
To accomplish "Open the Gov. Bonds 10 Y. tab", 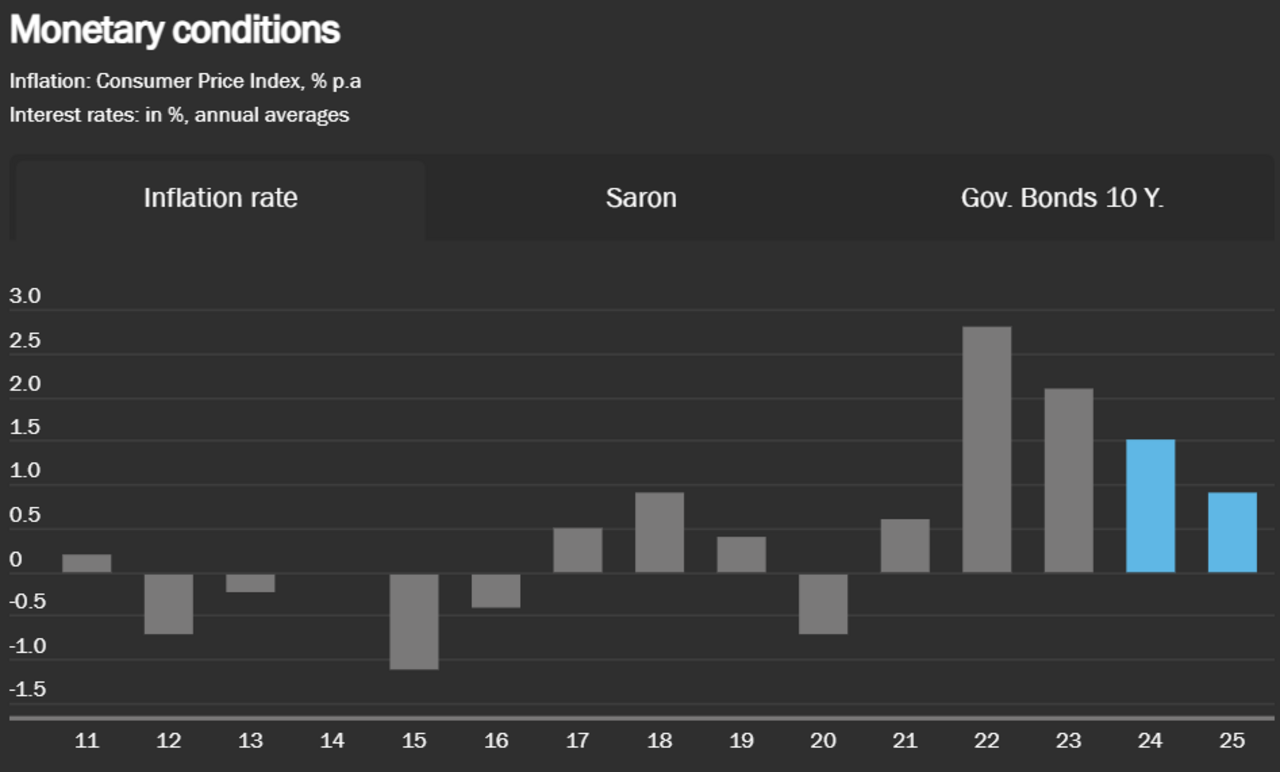I will point(1063,198).
